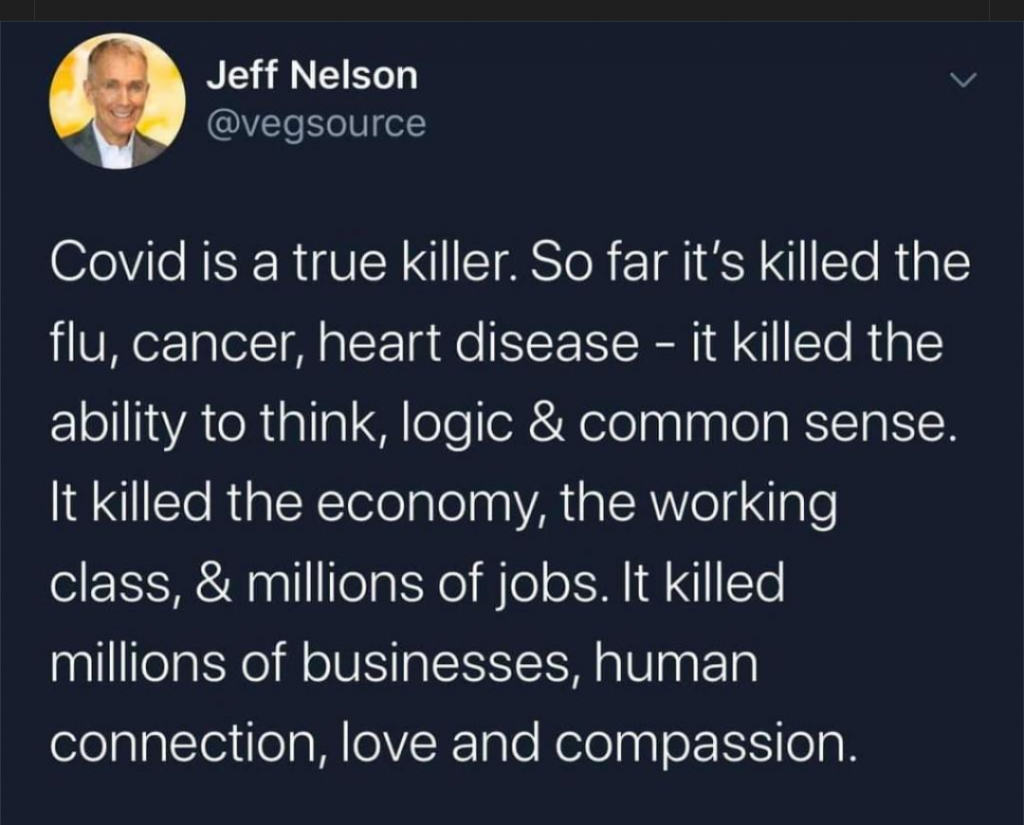Screen dimensions: 1024x825
Task: Click the word "businesses" in the tweet
Action: click(437, 665)
